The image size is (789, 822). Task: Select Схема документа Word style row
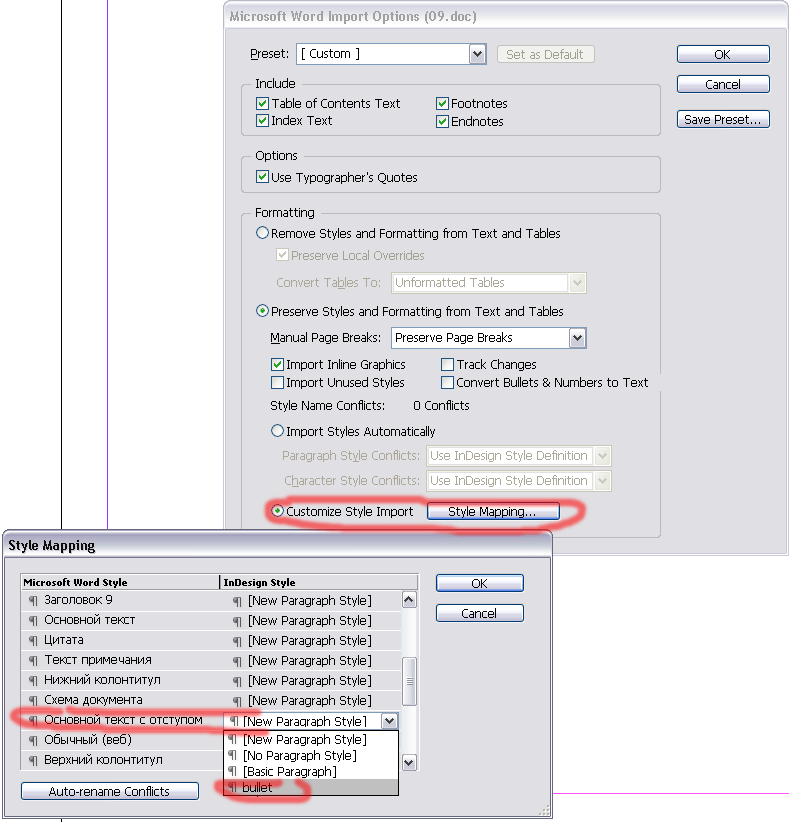[121, 700]
